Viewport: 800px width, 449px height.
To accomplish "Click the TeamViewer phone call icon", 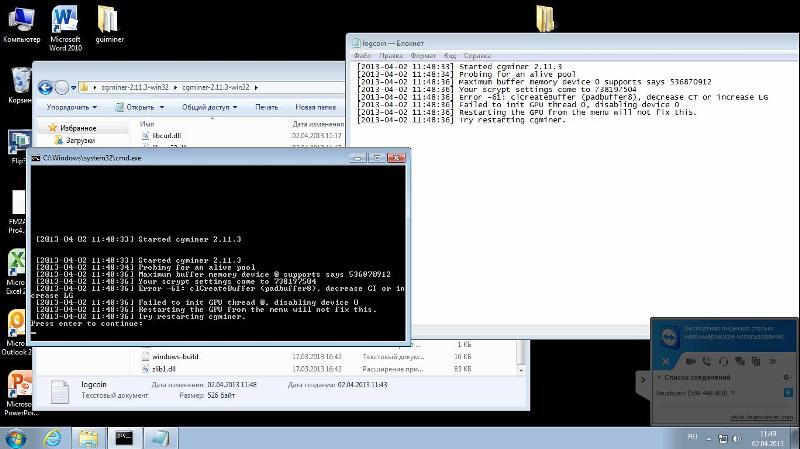I will 707,361.
